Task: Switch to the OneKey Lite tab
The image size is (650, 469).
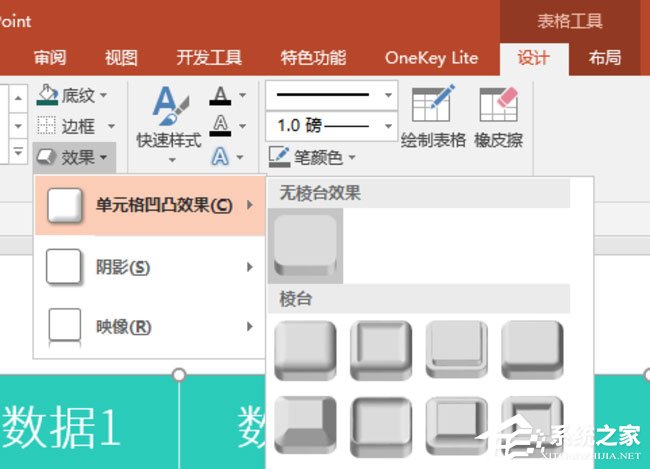Action: coord(431,57)
